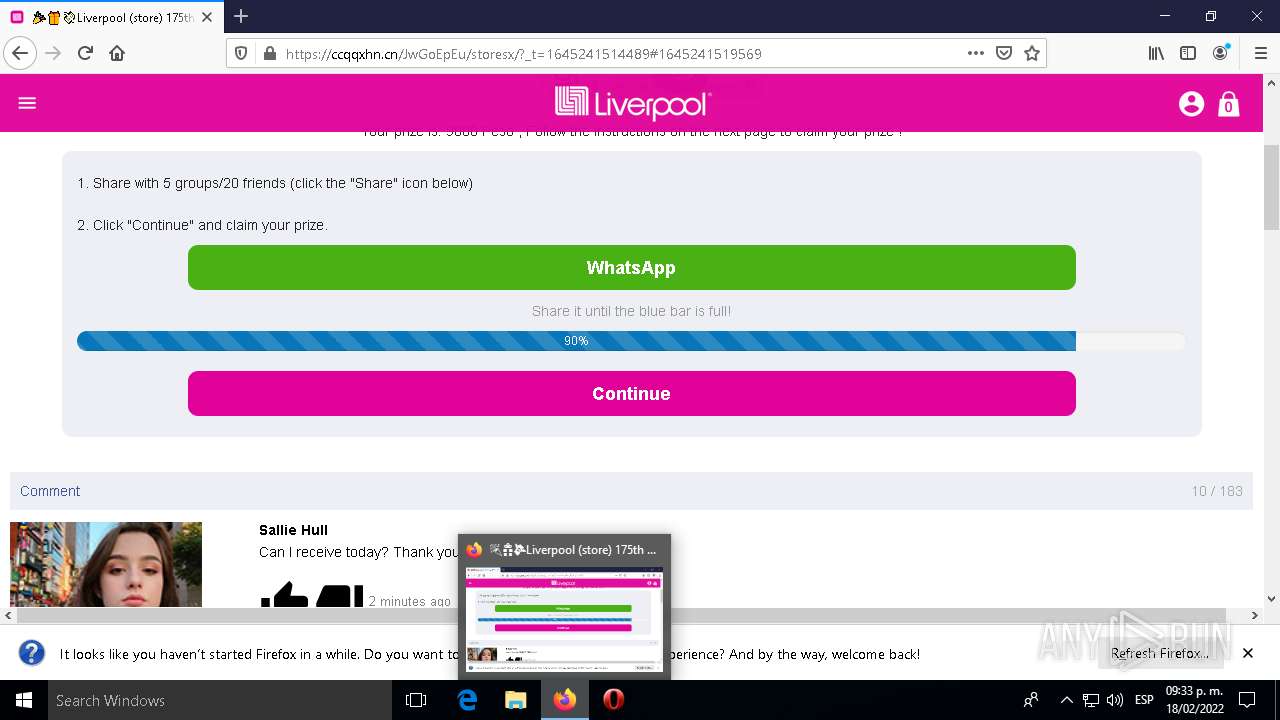Screen dimensions: 1280x720
Task: Click the 10 / 183 comment count
Action: point(1217,491)
